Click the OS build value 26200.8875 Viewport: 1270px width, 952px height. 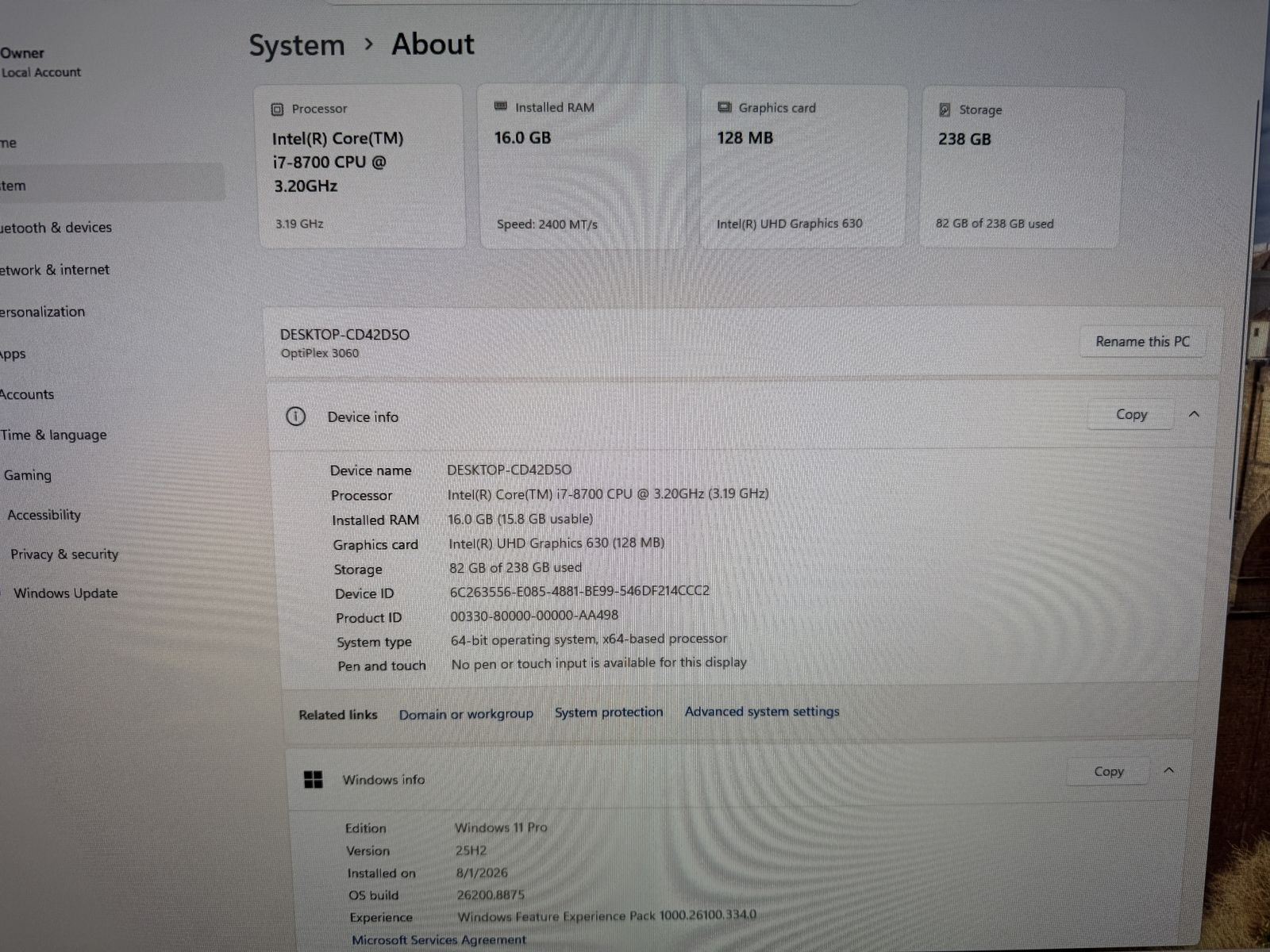491,895
